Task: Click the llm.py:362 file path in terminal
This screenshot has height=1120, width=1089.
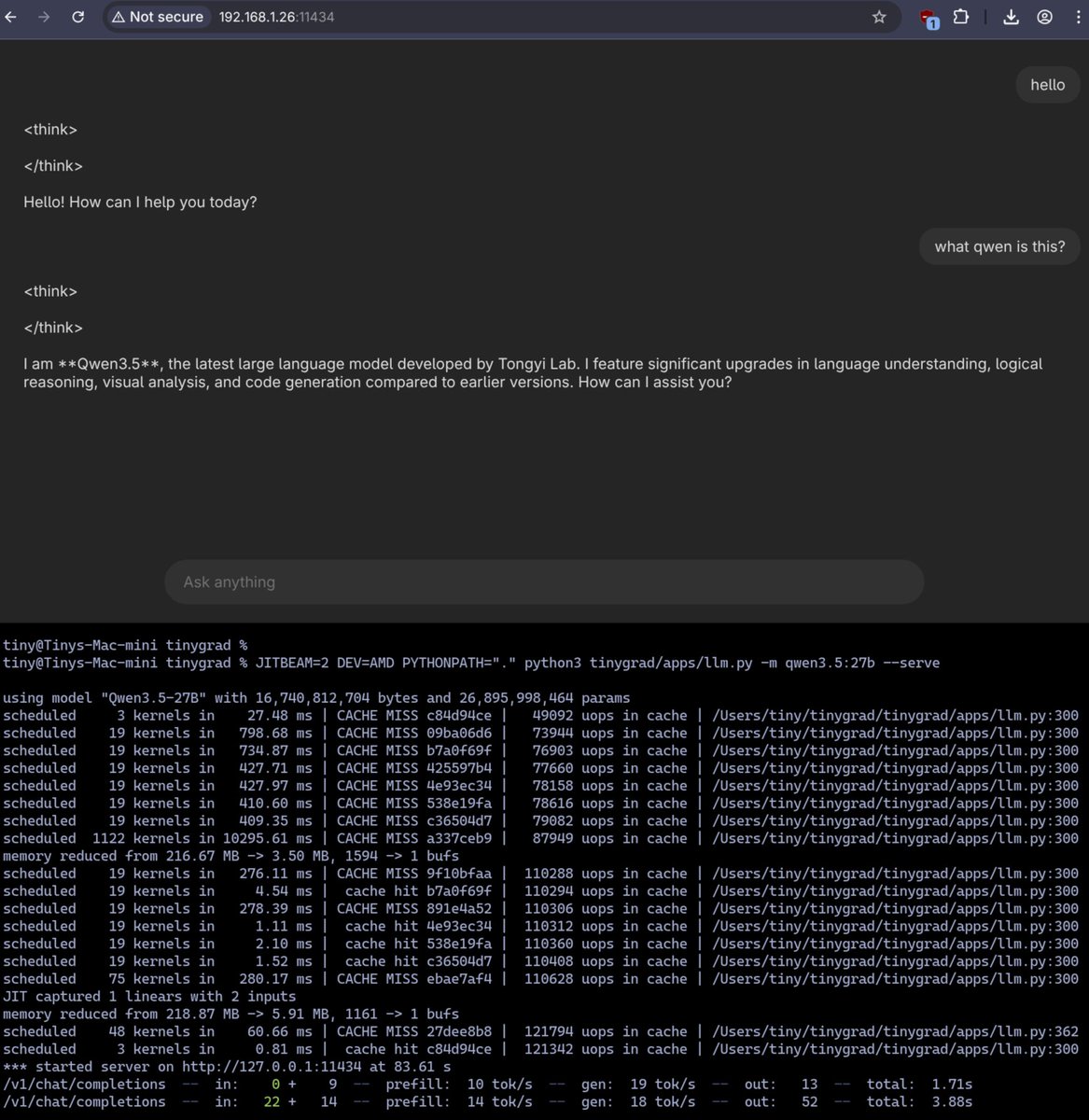Action: [895, 1031]
